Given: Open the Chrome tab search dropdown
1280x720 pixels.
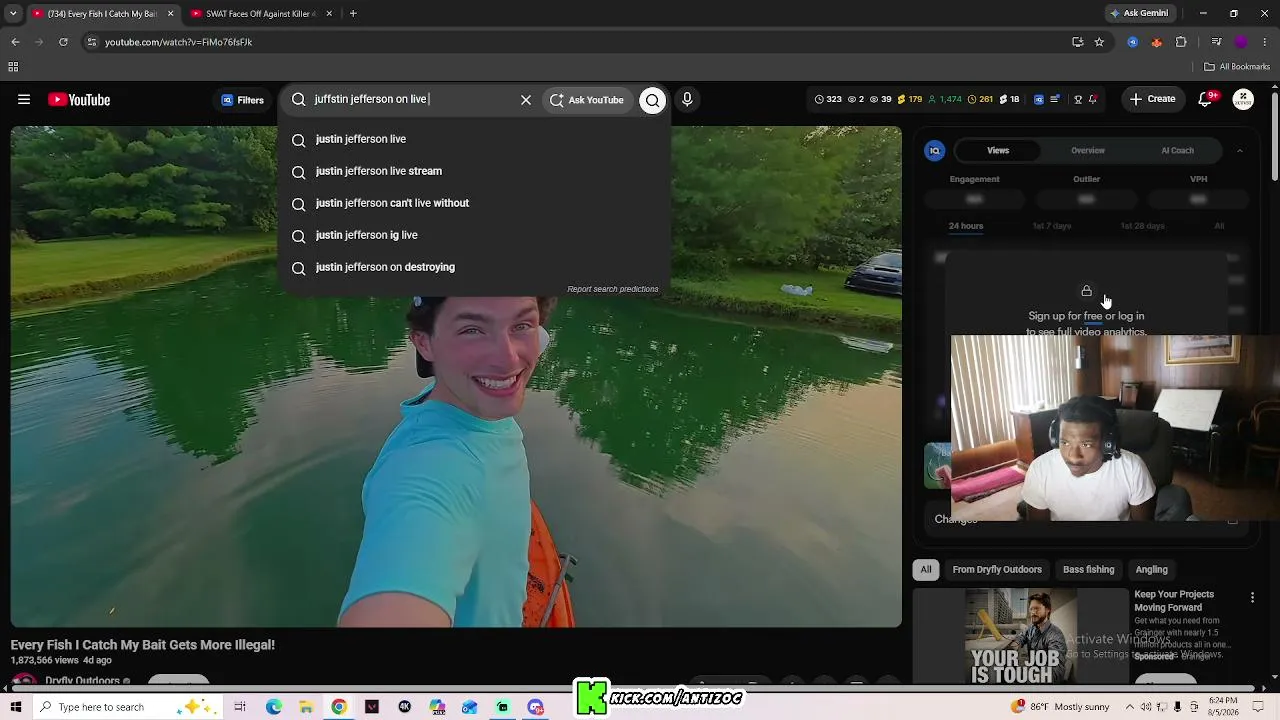Looking at the screenshot, I should pyautogui.click(x=13, y=14).
